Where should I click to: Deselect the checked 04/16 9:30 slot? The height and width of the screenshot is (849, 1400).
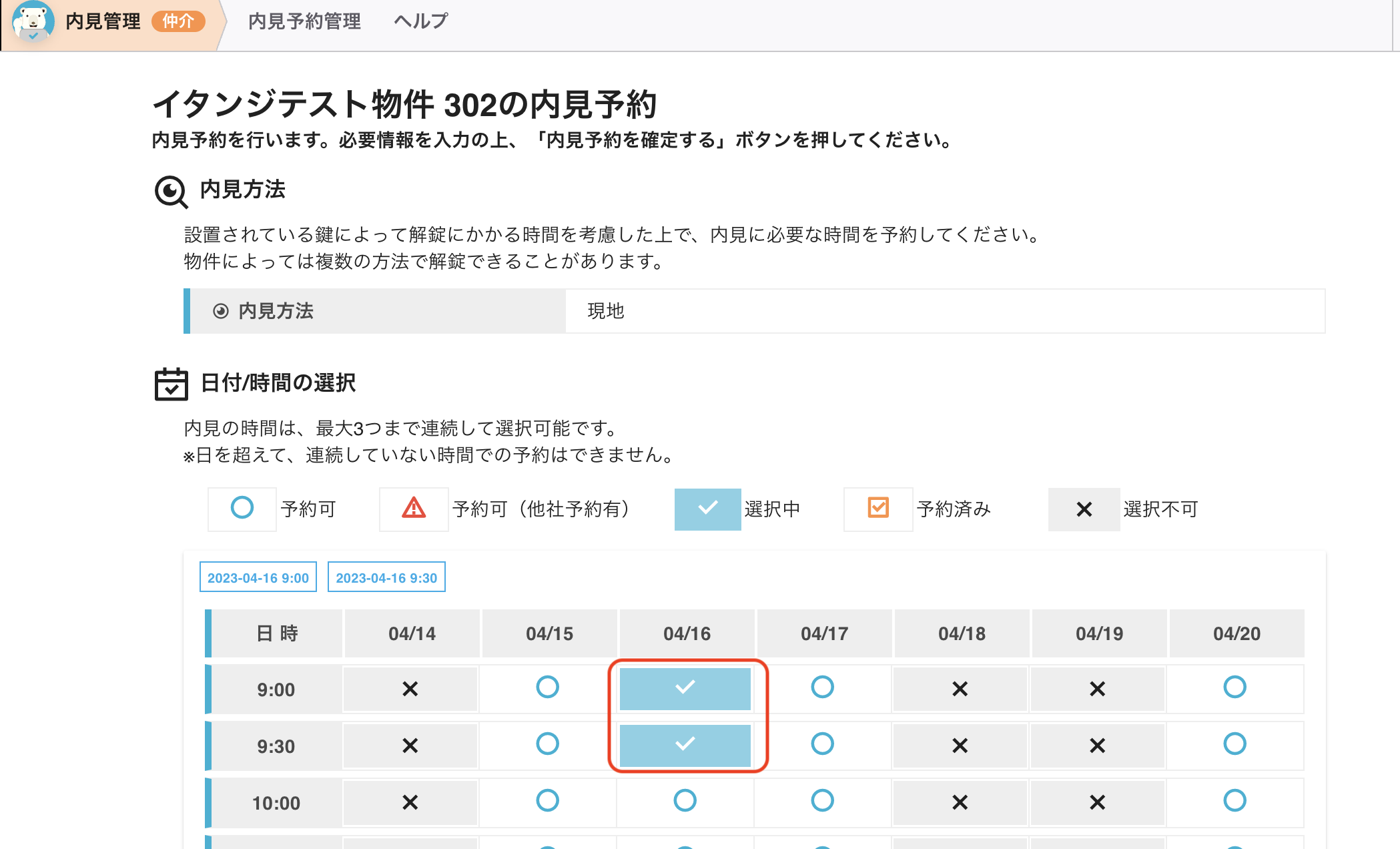(685, 746)
